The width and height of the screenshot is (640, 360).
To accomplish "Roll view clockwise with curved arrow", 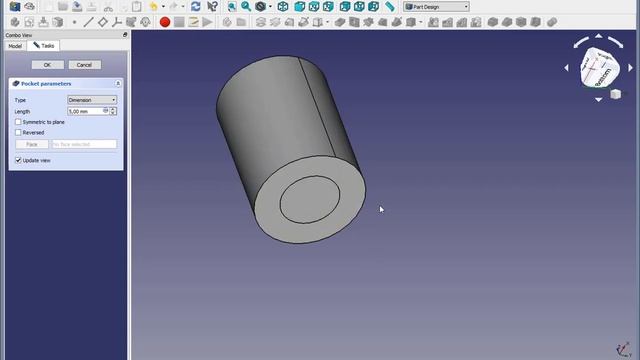I will click(615, 42).
